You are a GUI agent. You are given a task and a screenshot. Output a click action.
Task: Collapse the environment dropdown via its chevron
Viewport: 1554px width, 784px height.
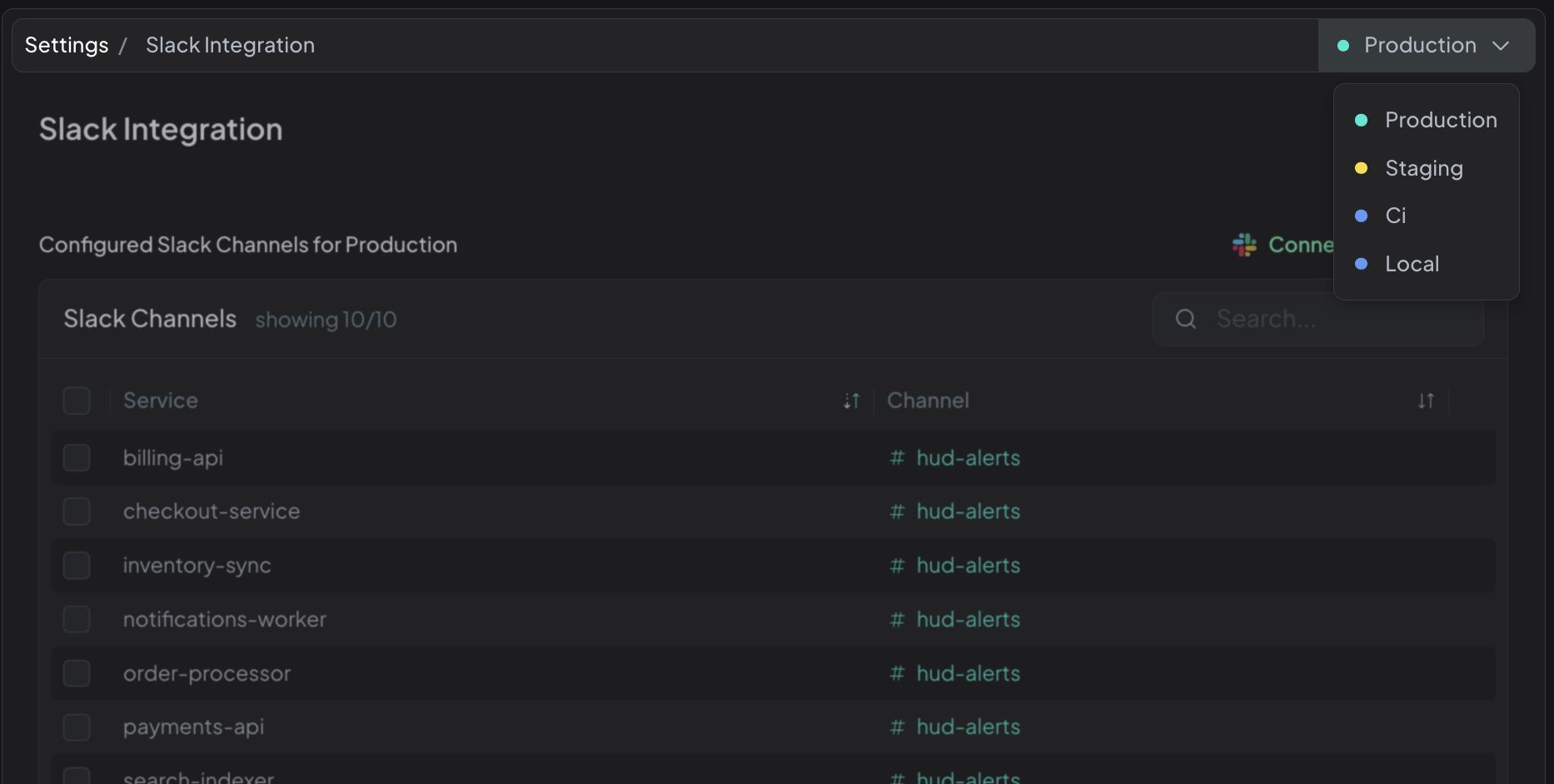click(x=1502, y=45)
